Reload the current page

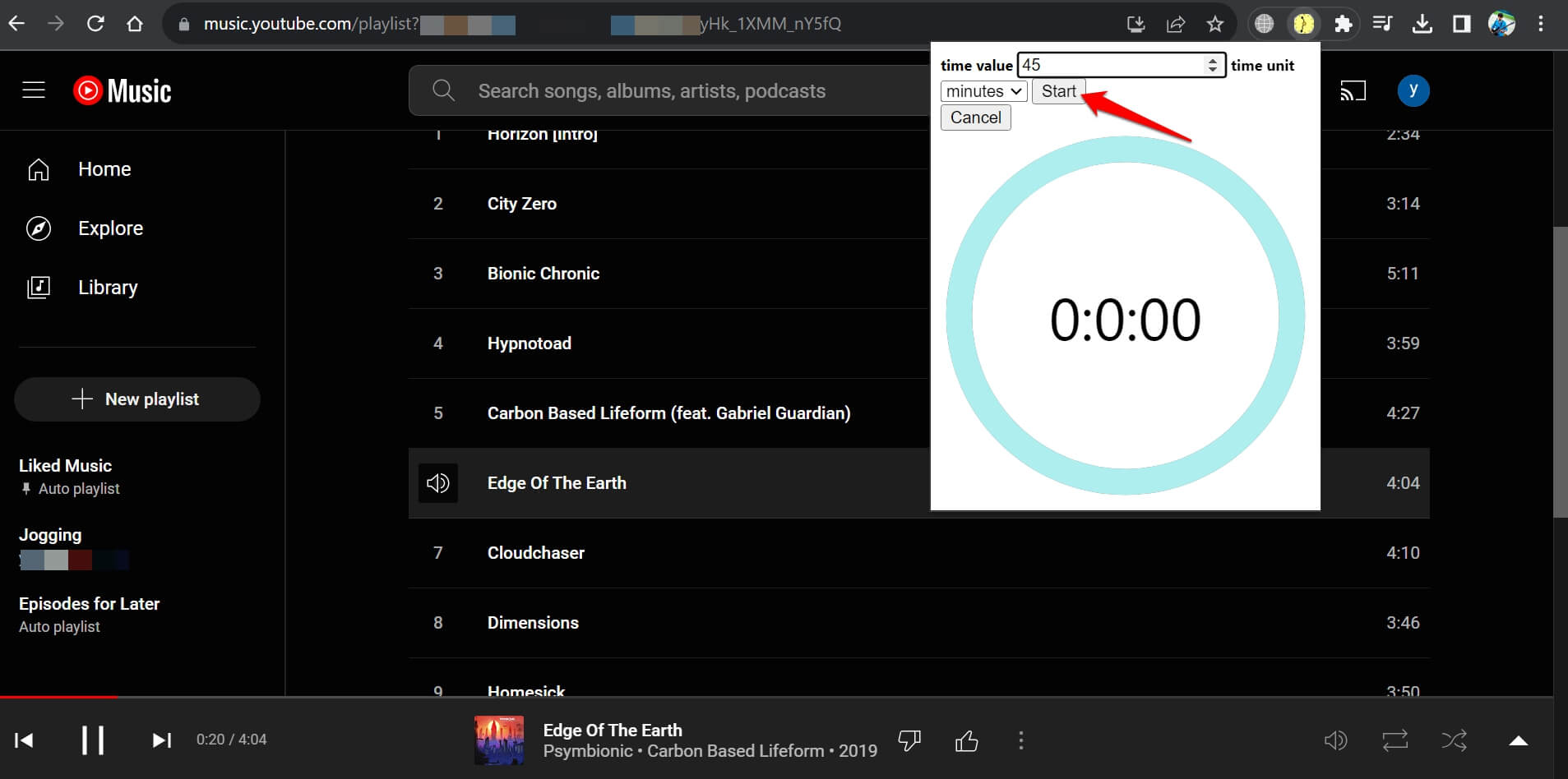95,24
